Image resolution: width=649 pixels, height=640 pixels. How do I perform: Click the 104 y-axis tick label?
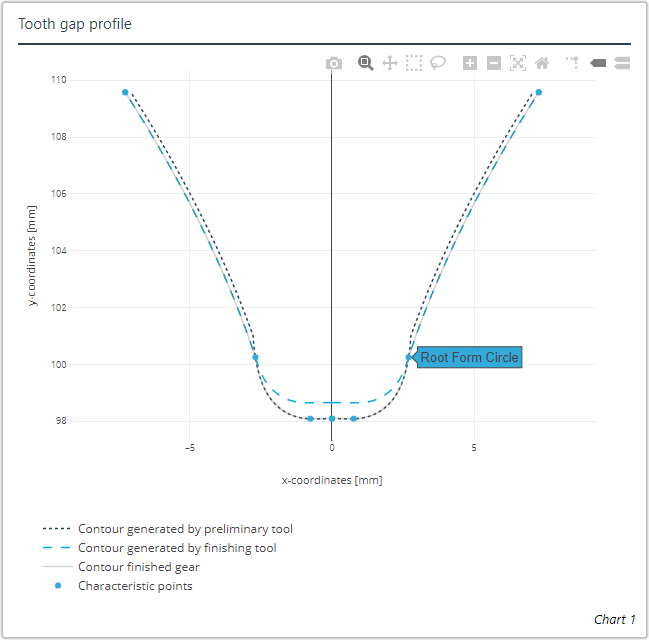click(58, 250)
